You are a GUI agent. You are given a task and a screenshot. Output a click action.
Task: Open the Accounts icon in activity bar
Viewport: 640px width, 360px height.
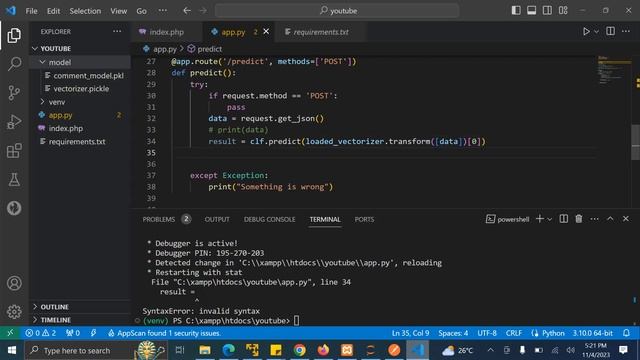click(14, 283)
